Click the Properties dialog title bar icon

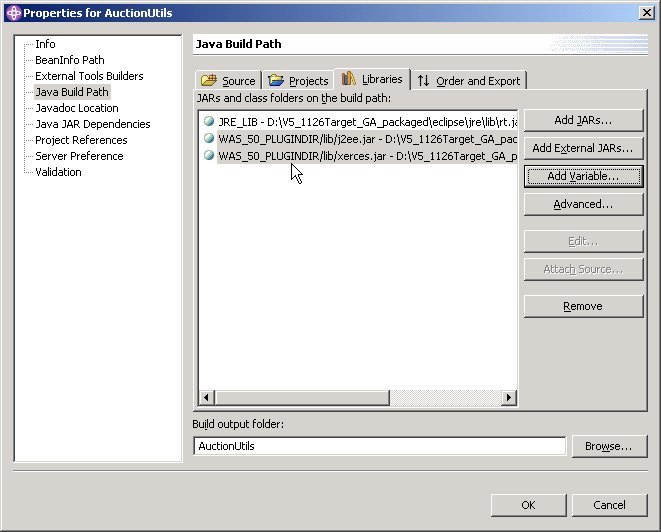pyautogui.click(x=13, y=13)
